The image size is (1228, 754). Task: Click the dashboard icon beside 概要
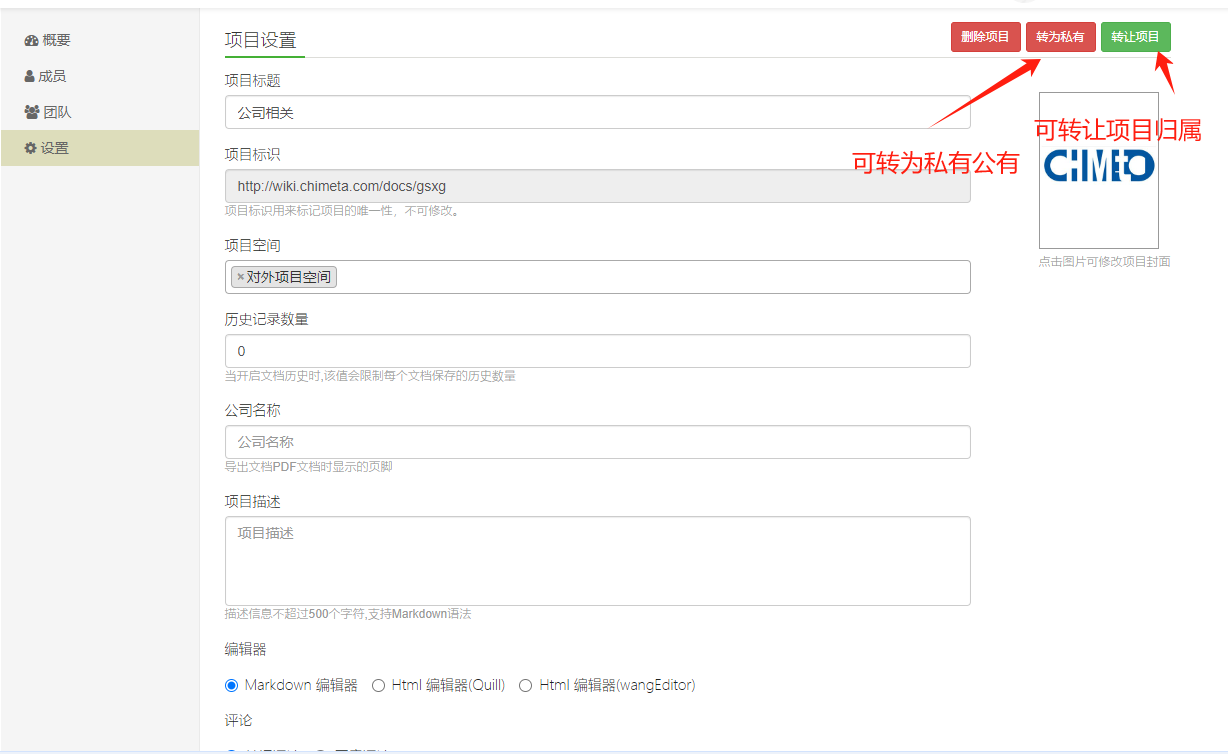[31, 41]
